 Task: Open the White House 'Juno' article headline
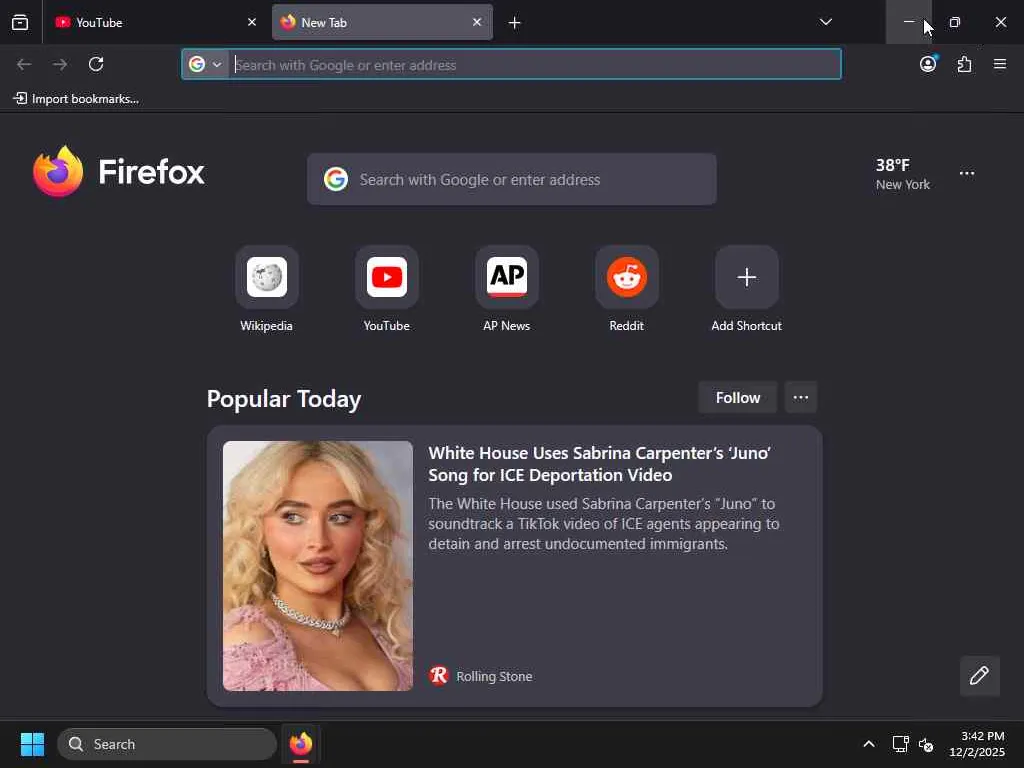(600, 464)
